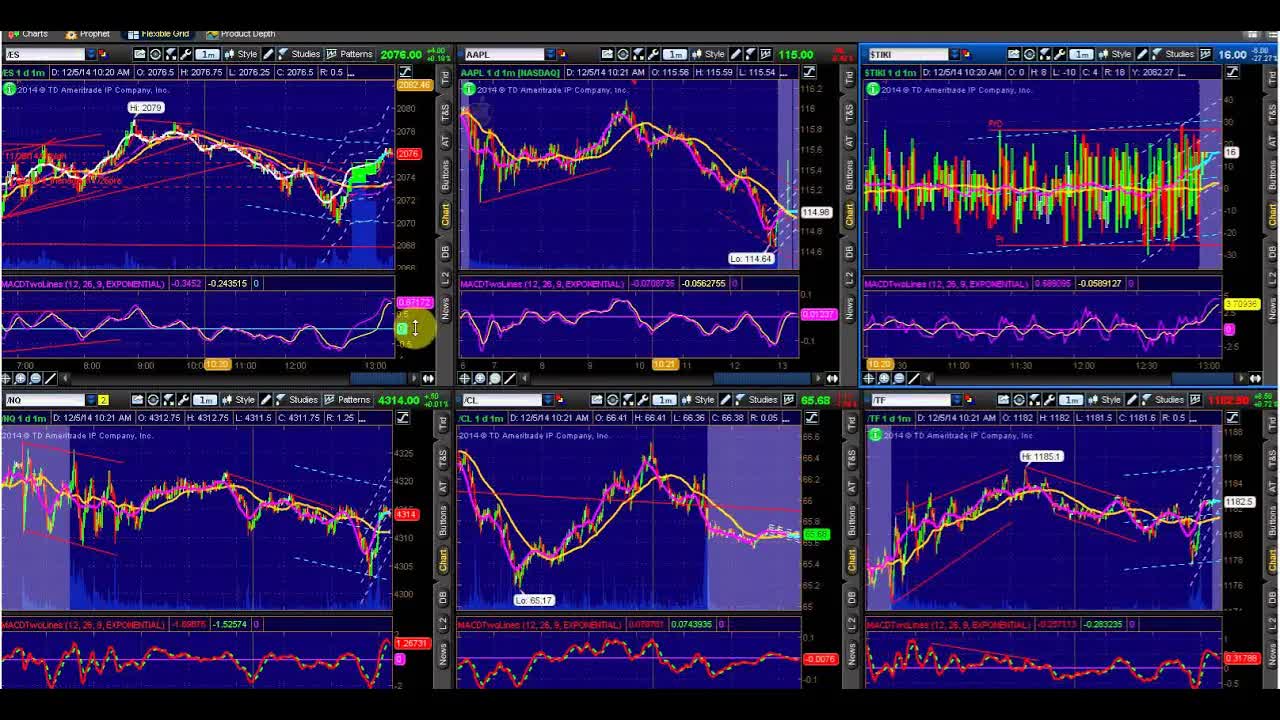This screenshot has width=1280, height=720.
Task: Select line drawing tool below AAPL chart
Action: point(510,378)
